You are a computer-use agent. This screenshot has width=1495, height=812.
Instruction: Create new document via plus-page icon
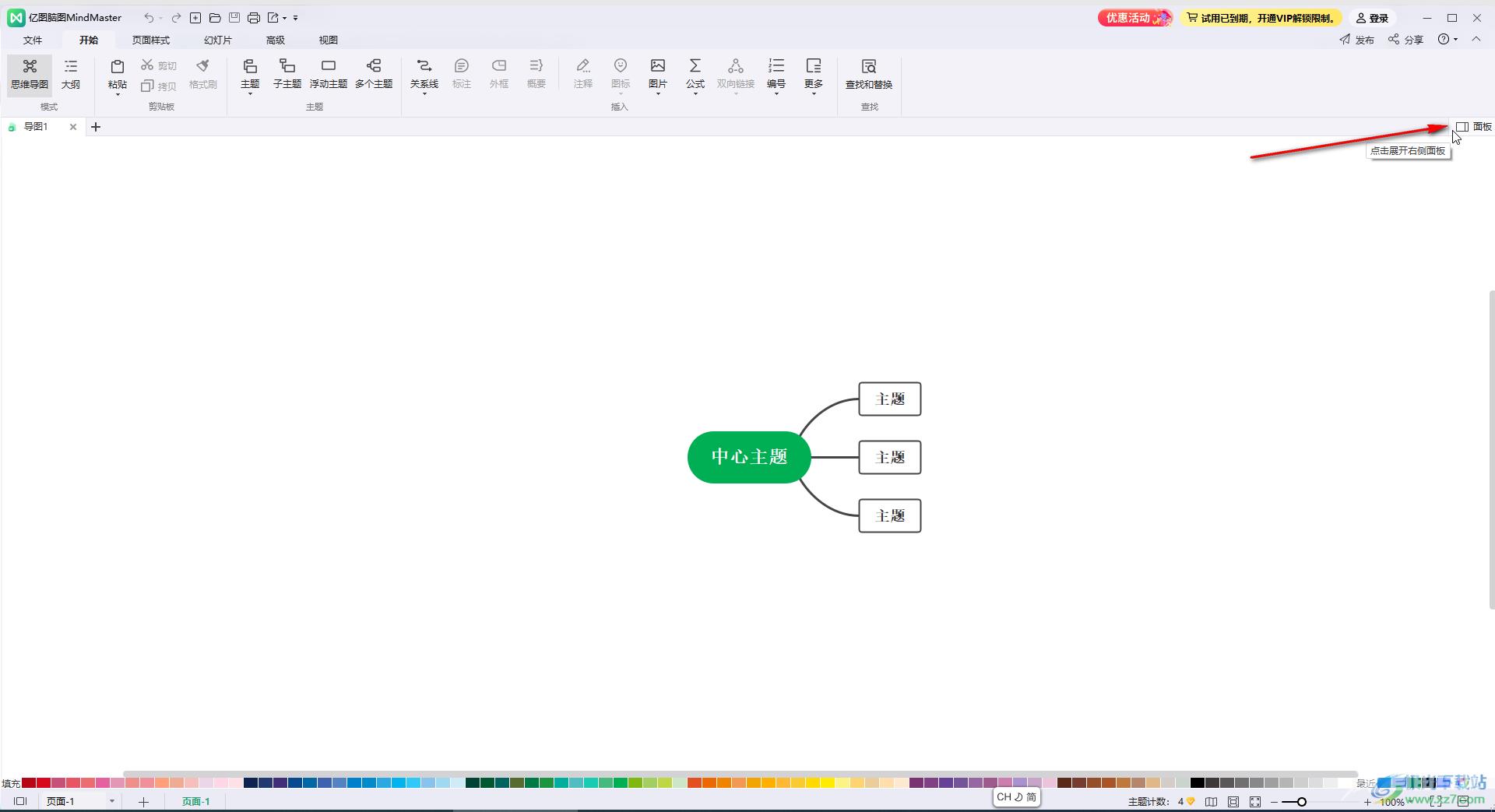point(195,17)
